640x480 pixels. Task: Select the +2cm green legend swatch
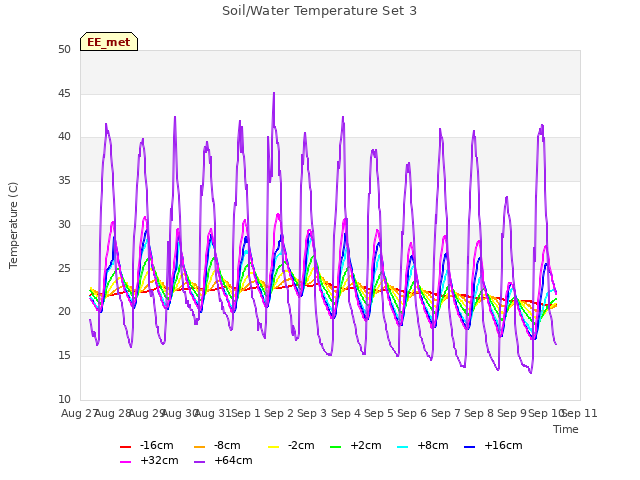pyautogui.click(x=336, y=447)
